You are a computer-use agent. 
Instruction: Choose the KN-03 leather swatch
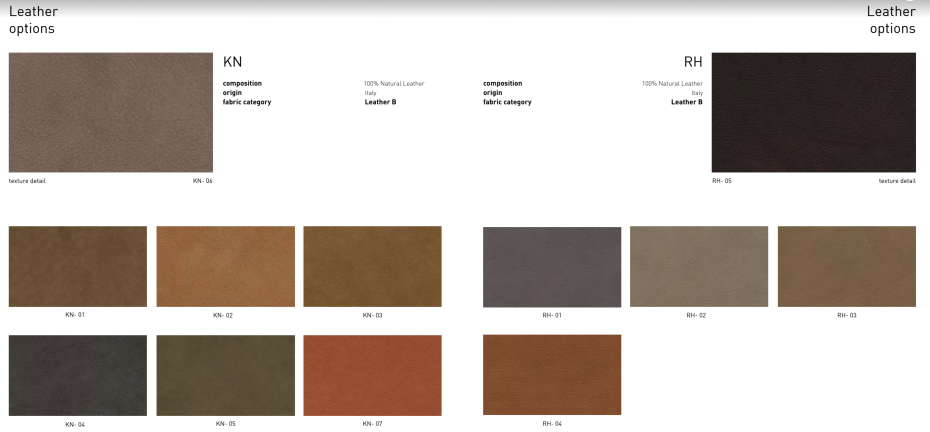[x=372, y=266]
